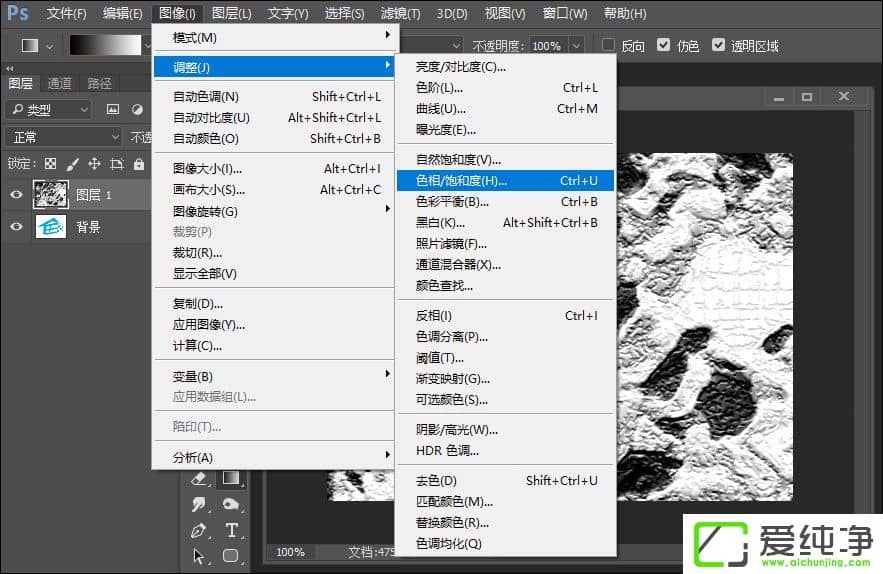Select the Gradient tool in toolbox
This screenshot has height=574, width=883.
[231, 479]
